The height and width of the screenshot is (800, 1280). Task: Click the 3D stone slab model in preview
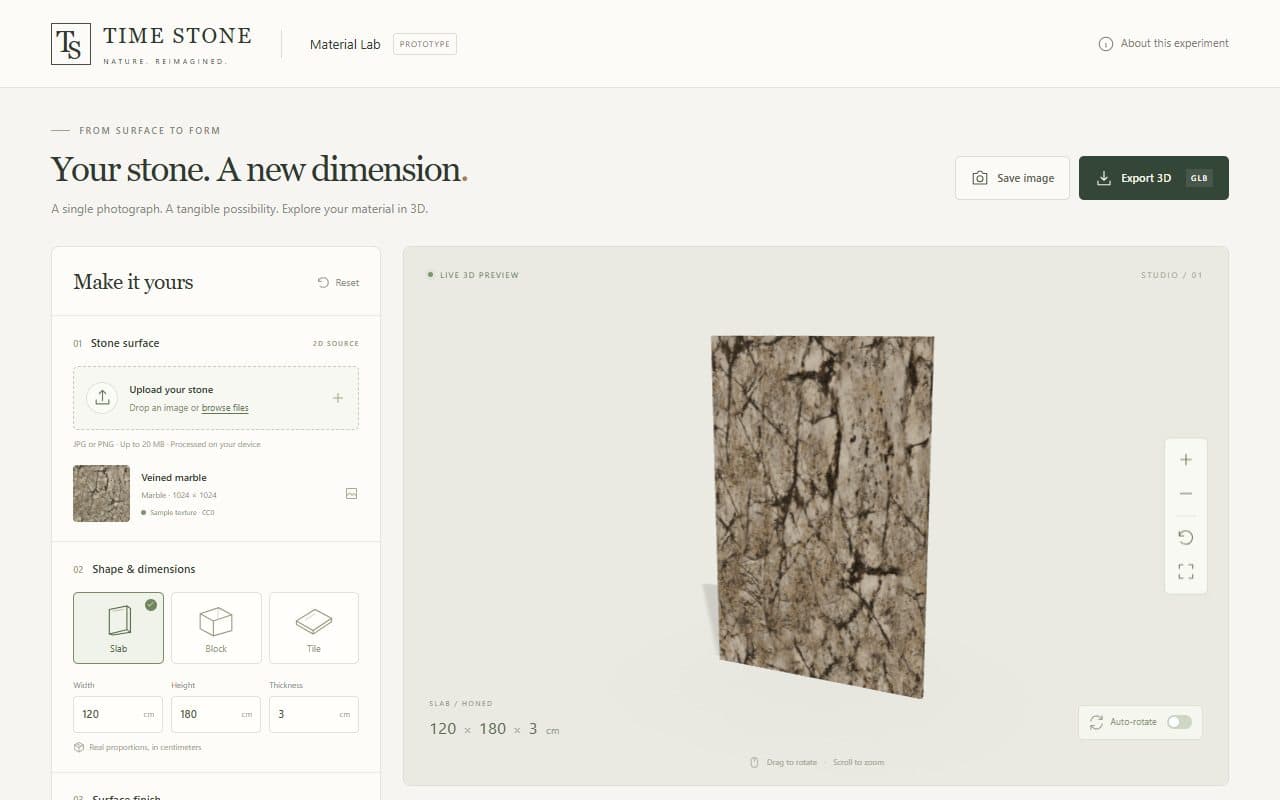point(822,515)
